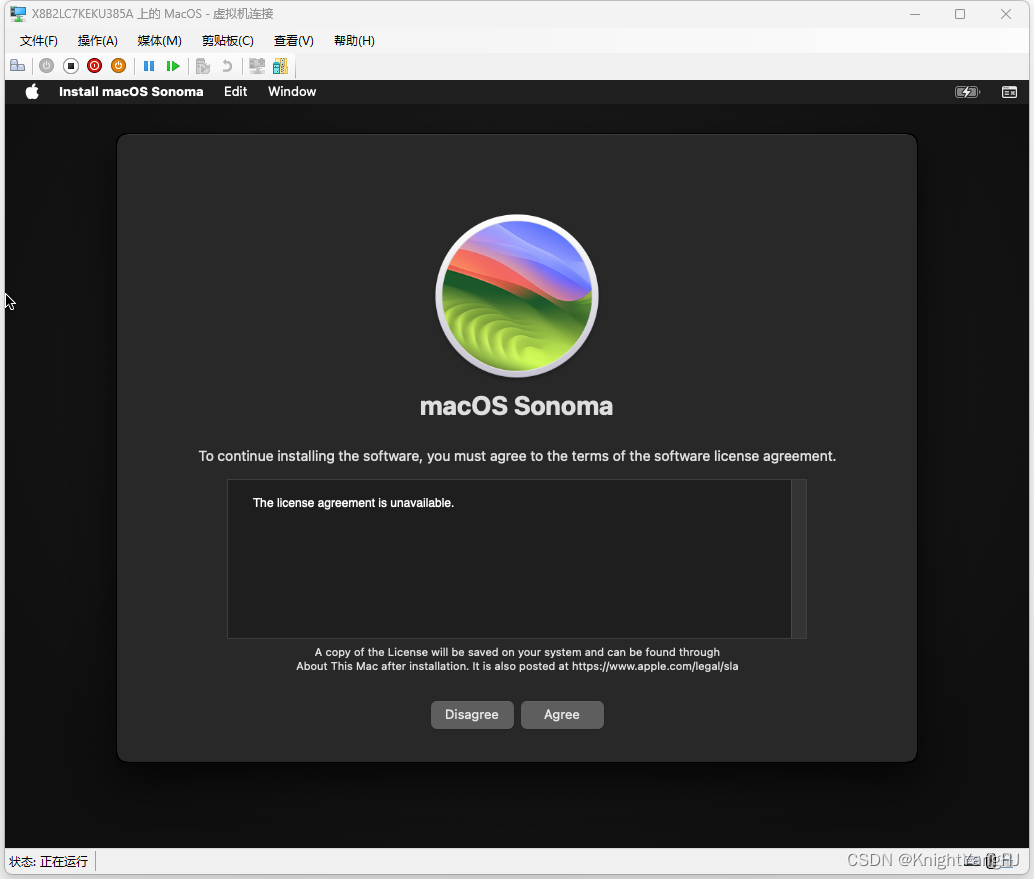Screen dimensions: 1034x879
Task: Open the Apple menu
Action: [32, 92]
